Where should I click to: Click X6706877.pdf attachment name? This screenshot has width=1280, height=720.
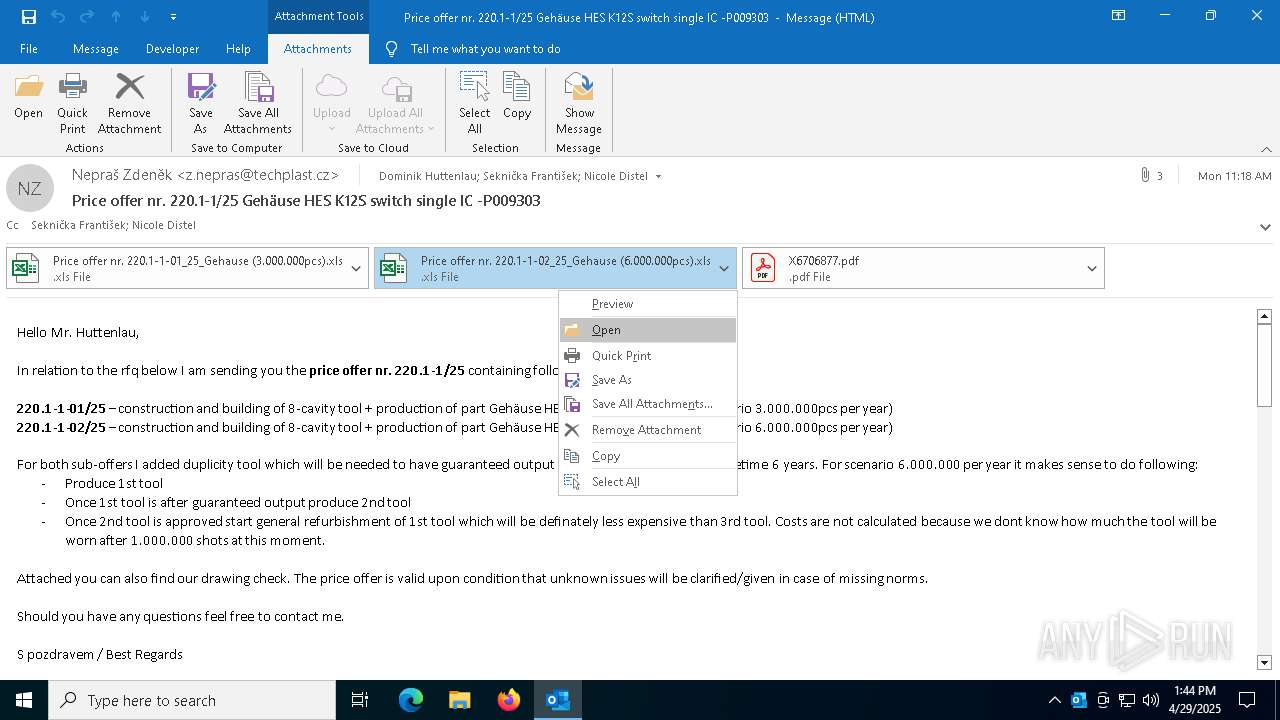point(823,261)
